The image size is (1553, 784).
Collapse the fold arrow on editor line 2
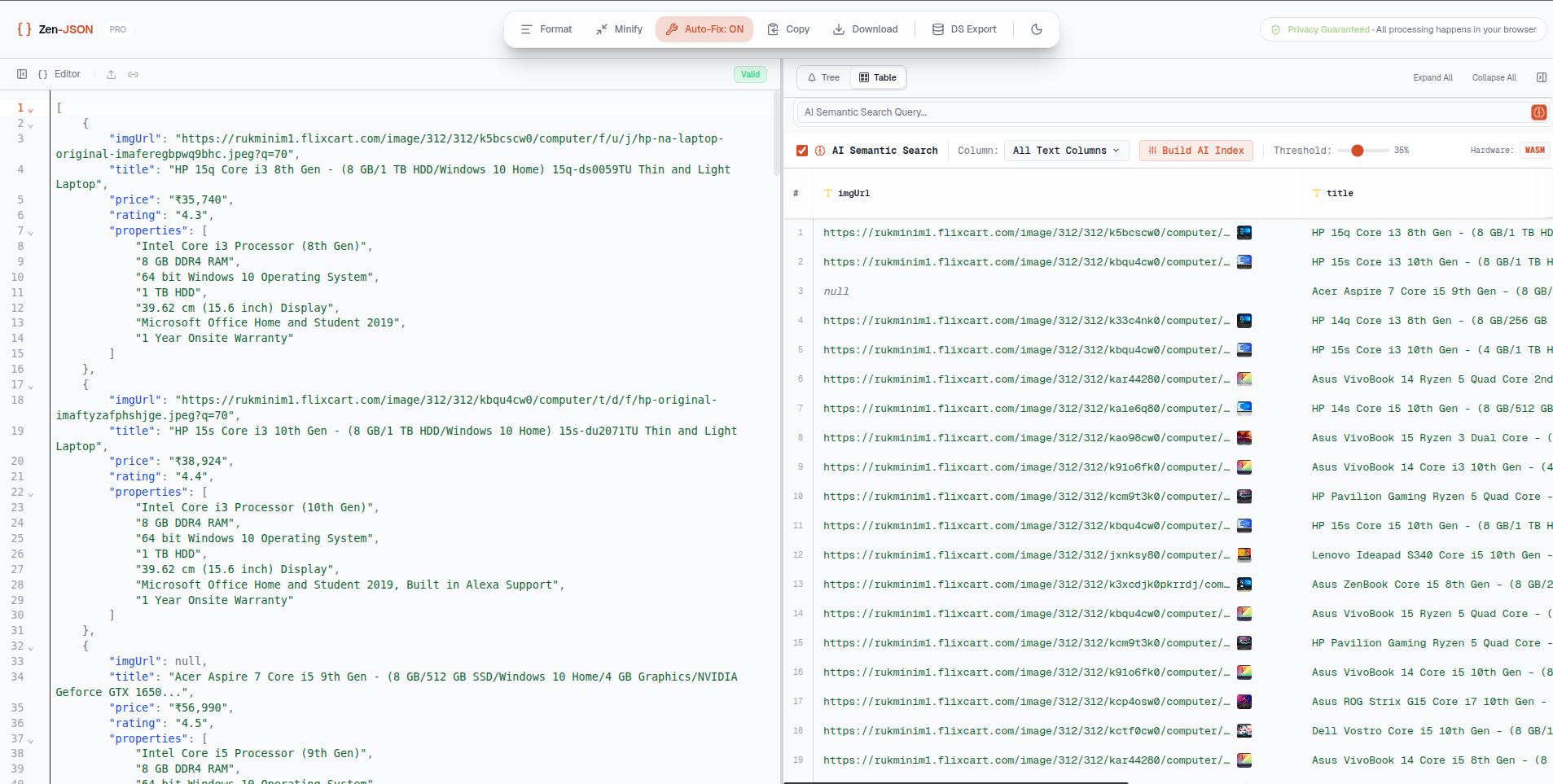(31, 125)
